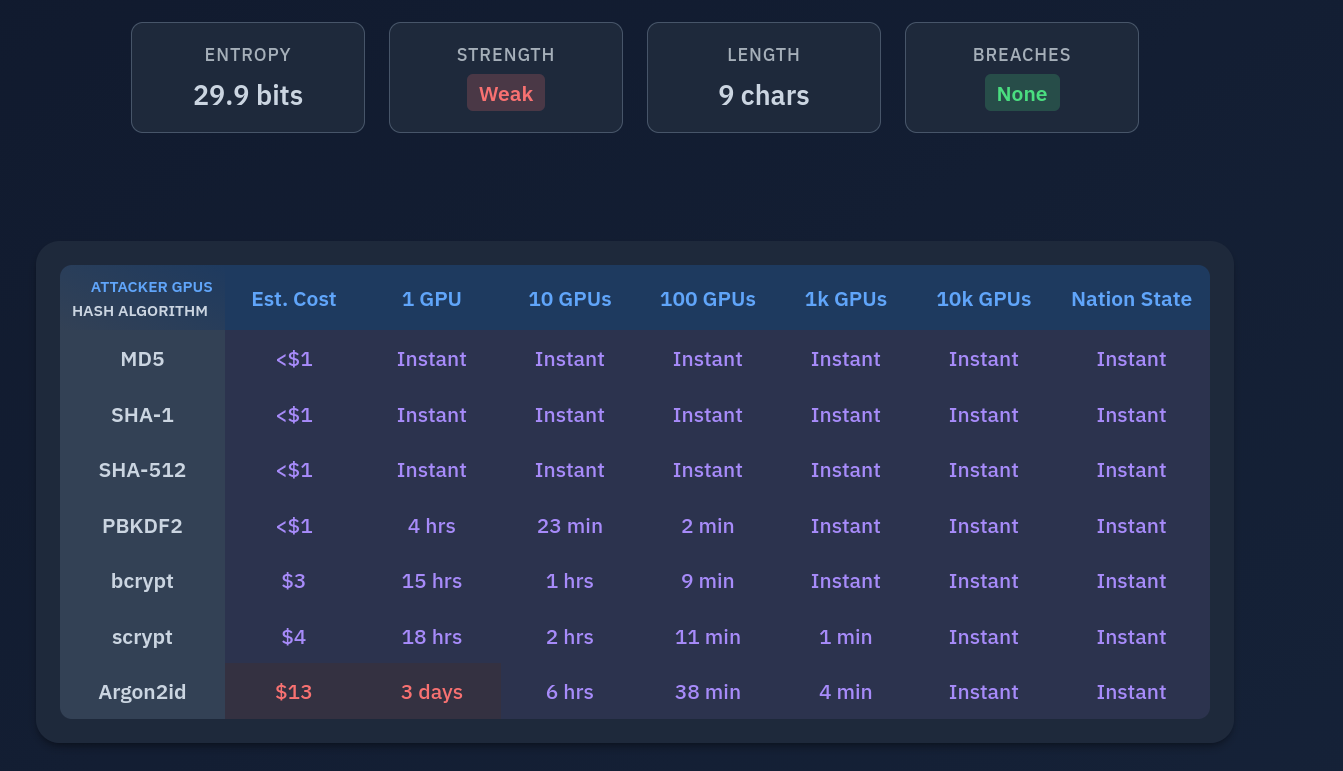This screenshot has width=1343, height=771.
Task: Click the None breaches badge
Action: (1022, 93)
